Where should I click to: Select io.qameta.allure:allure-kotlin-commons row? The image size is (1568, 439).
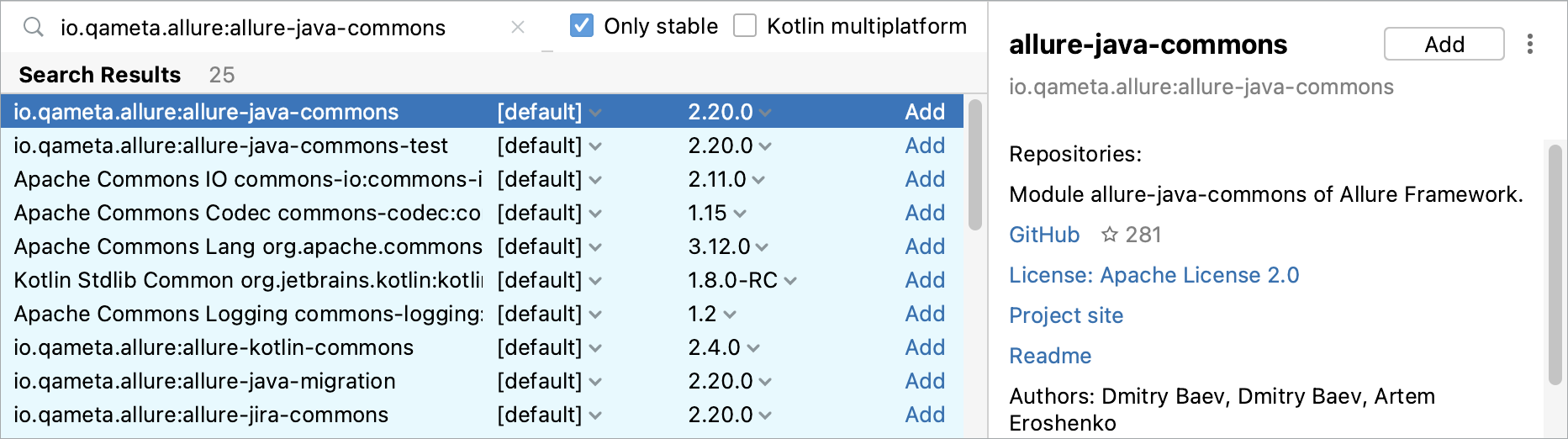(482, 347)
